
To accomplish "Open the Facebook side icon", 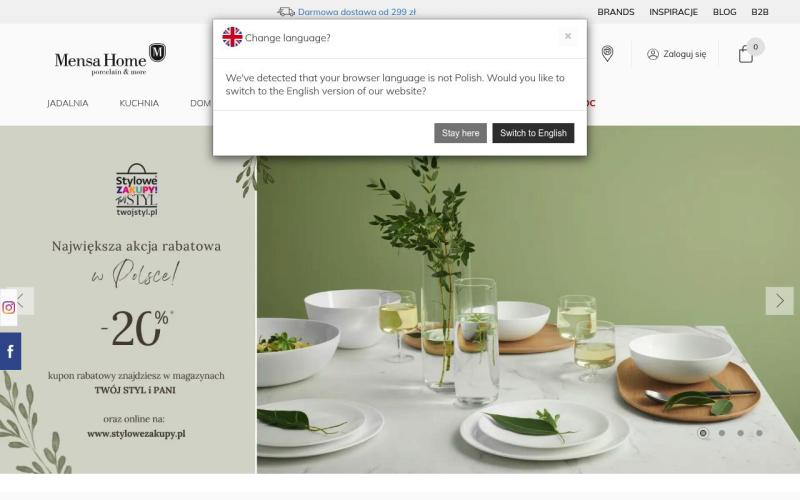I will point(10,352).
